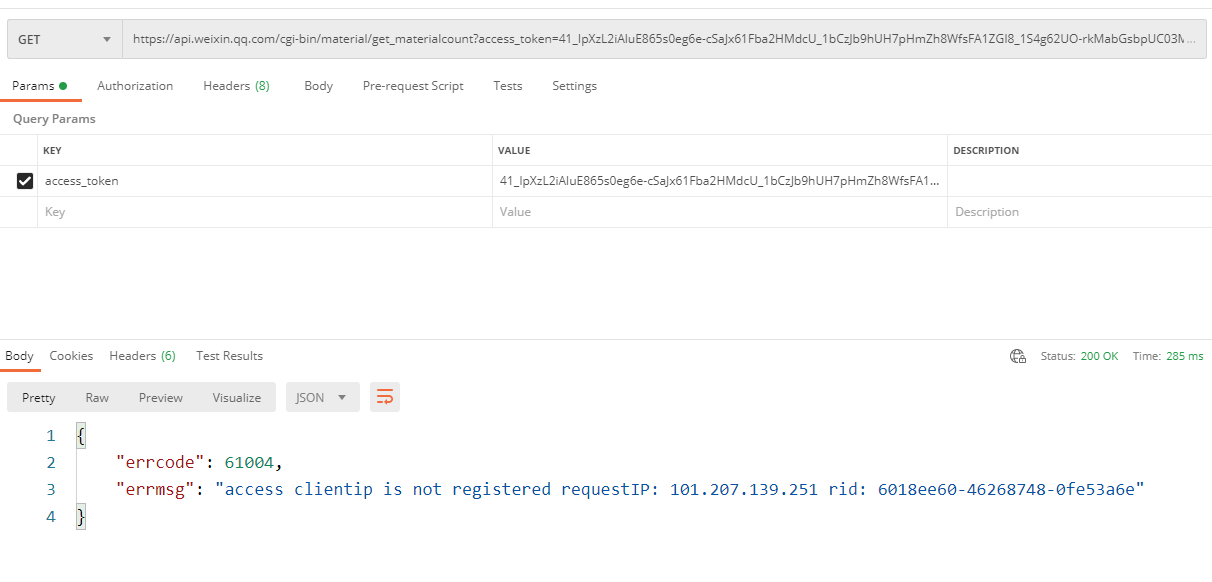Toggle the access_token parameter checkbox
Image resolution: width=1212 pixels, height=582 pixels.
click(25, 181)
